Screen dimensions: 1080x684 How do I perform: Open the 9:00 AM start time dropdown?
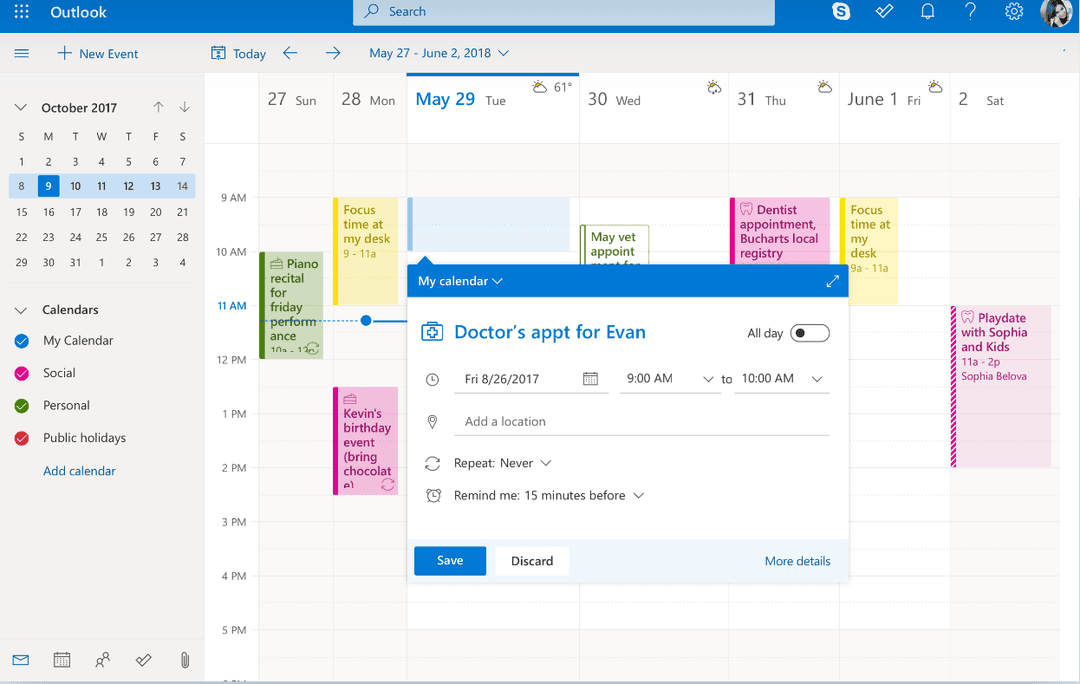point(669,379)
